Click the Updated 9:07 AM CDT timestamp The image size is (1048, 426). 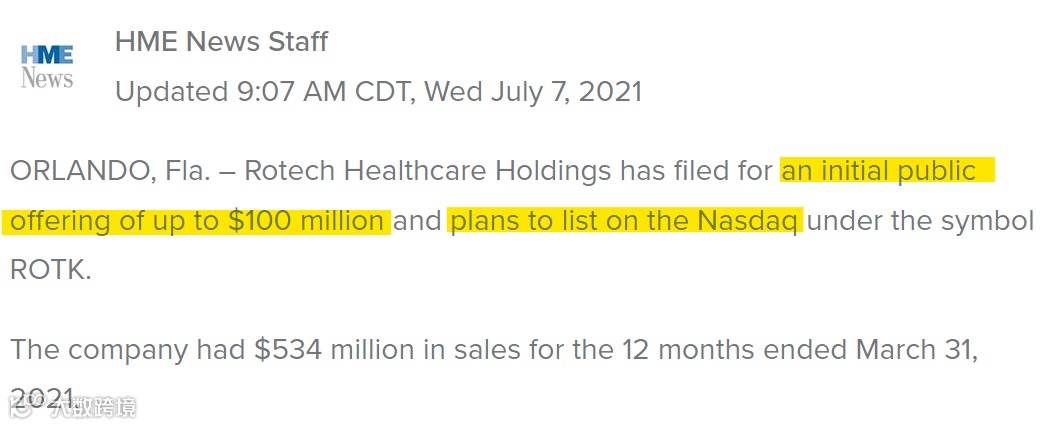pyautogui.click(x=263, y=92)
